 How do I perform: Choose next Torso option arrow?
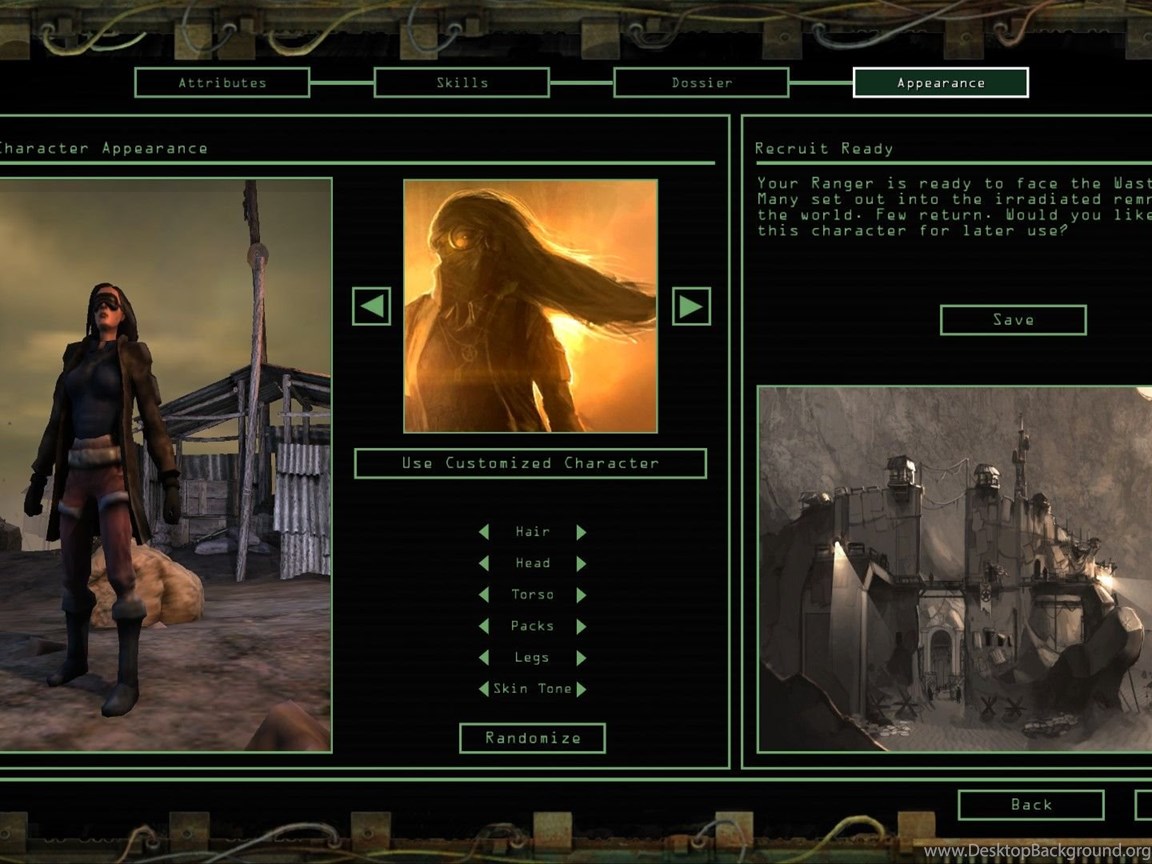(581, 595)
